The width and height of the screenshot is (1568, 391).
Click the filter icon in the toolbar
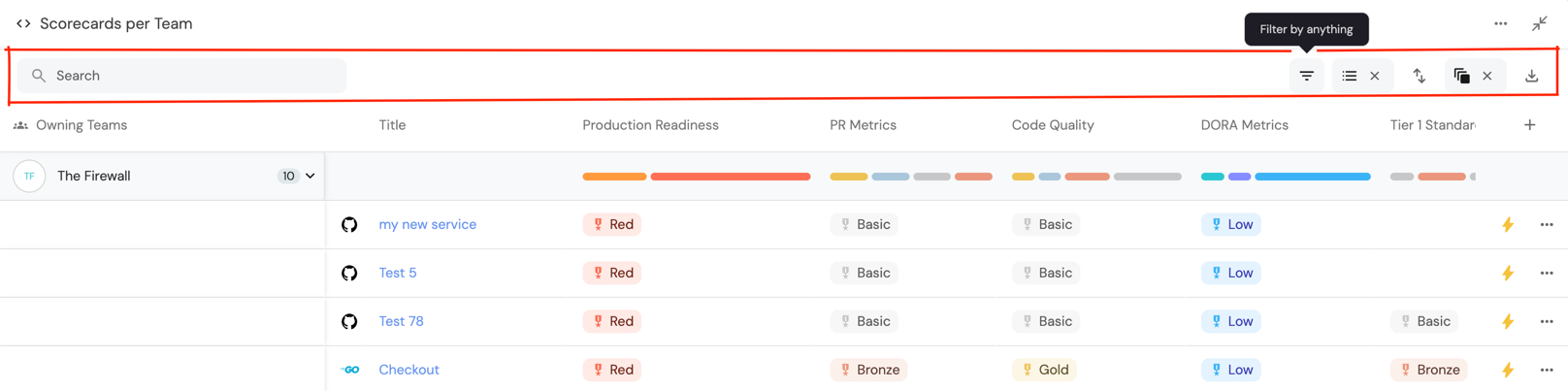[1306, 76]
